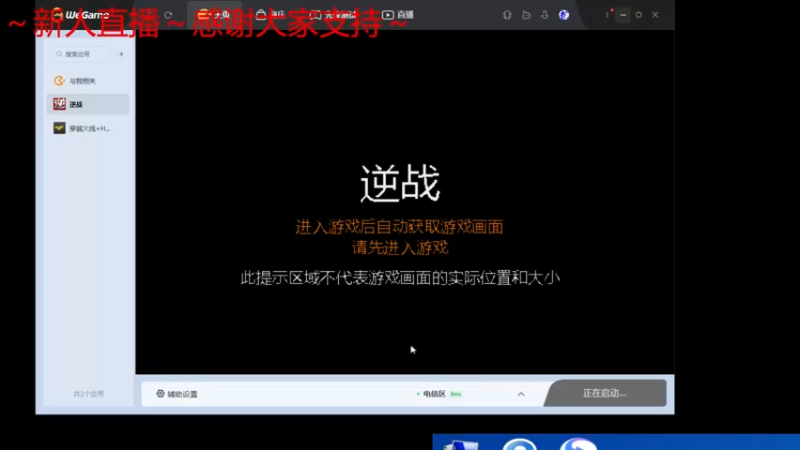Minimize the WeGame window
This screenshot has width=800, height=450.
623,15
